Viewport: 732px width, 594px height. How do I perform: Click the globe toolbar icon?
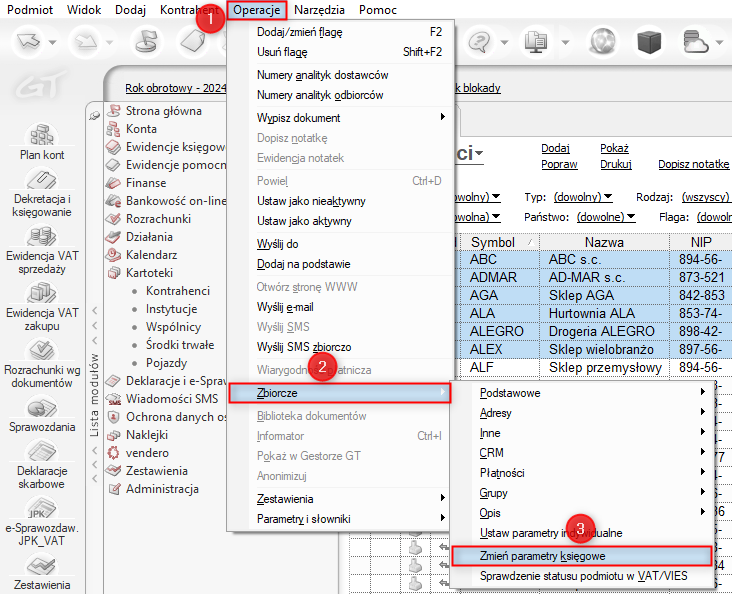[603, 42]
